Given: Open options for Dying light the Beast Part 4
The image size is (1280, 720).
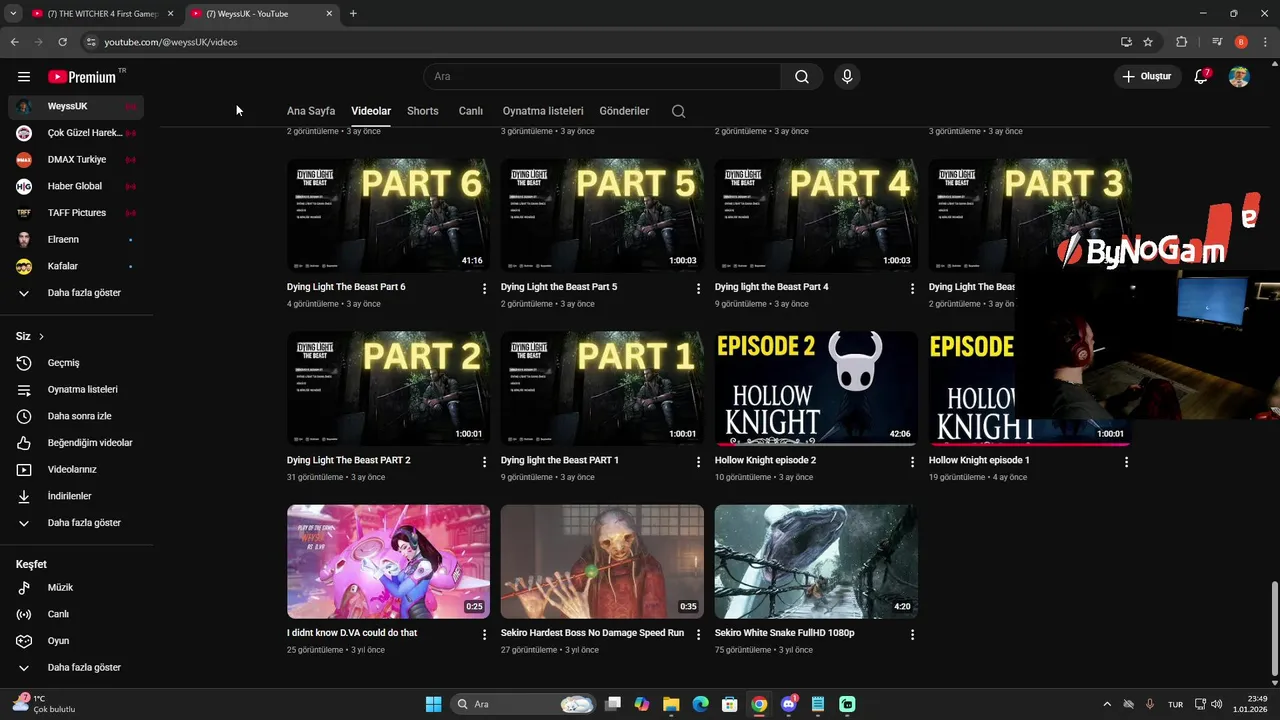Looking at the screenshot, I should (x=913, y=288).
